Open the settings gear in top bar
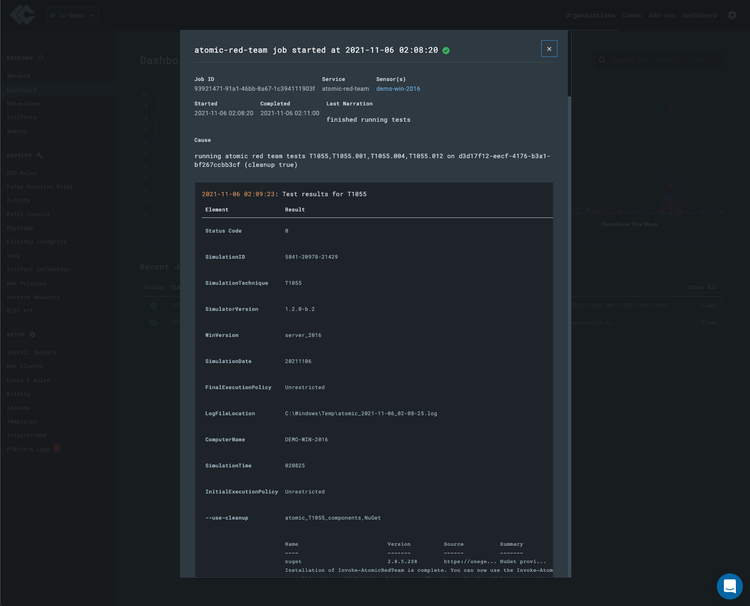Image resolution: width=750 pixels, height=606 pixels. 732,15
